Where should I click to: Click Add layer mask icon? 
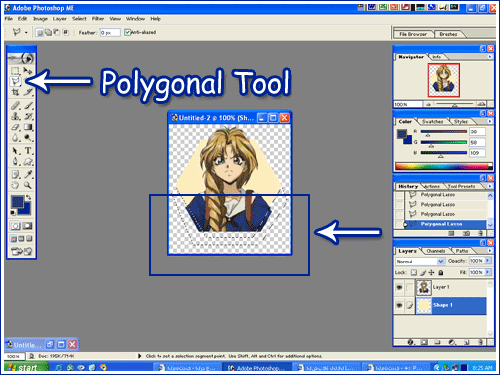point(424,342)
